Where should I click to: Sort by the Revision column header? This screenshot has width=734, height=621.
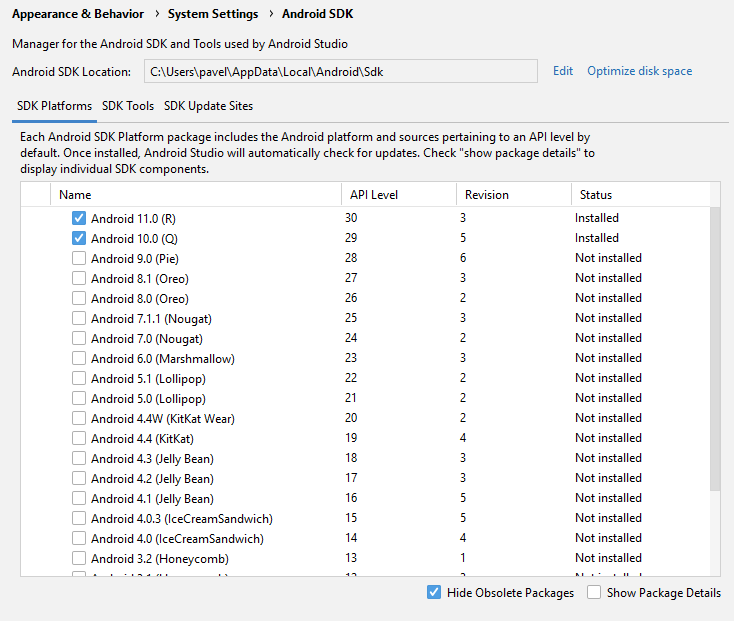point(514,195)
